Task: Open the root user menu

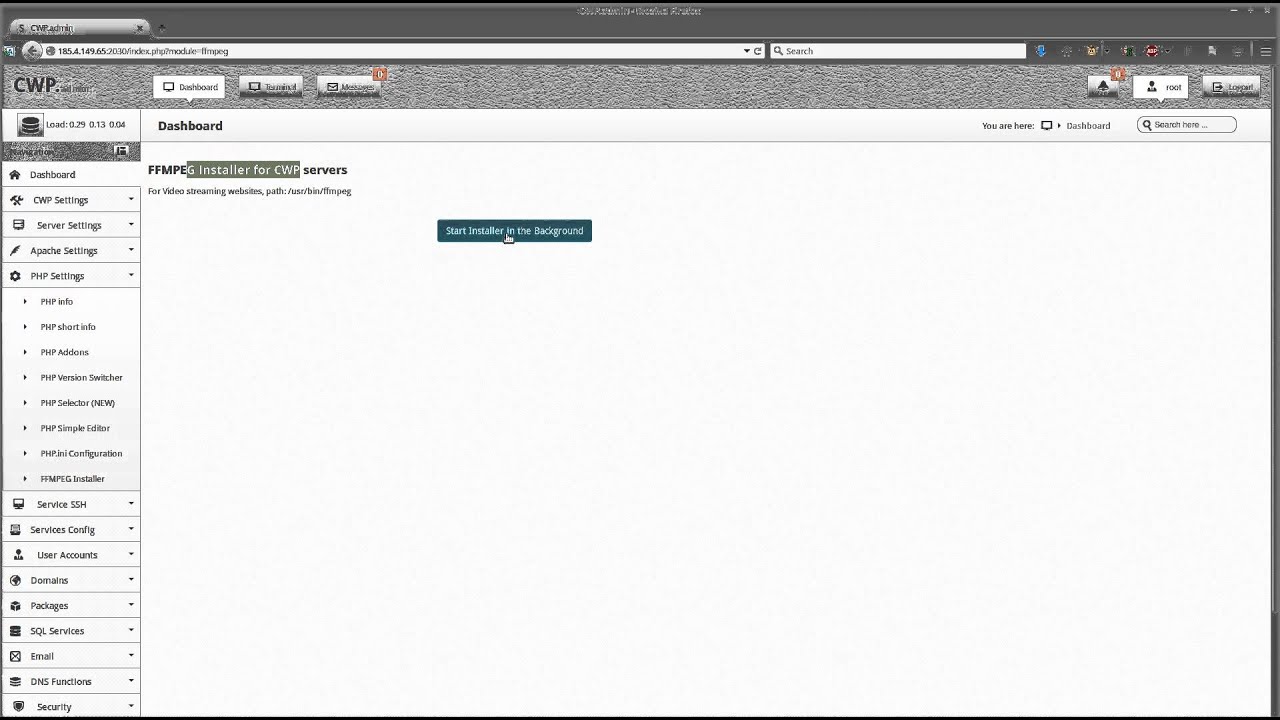Action: 1161,87
